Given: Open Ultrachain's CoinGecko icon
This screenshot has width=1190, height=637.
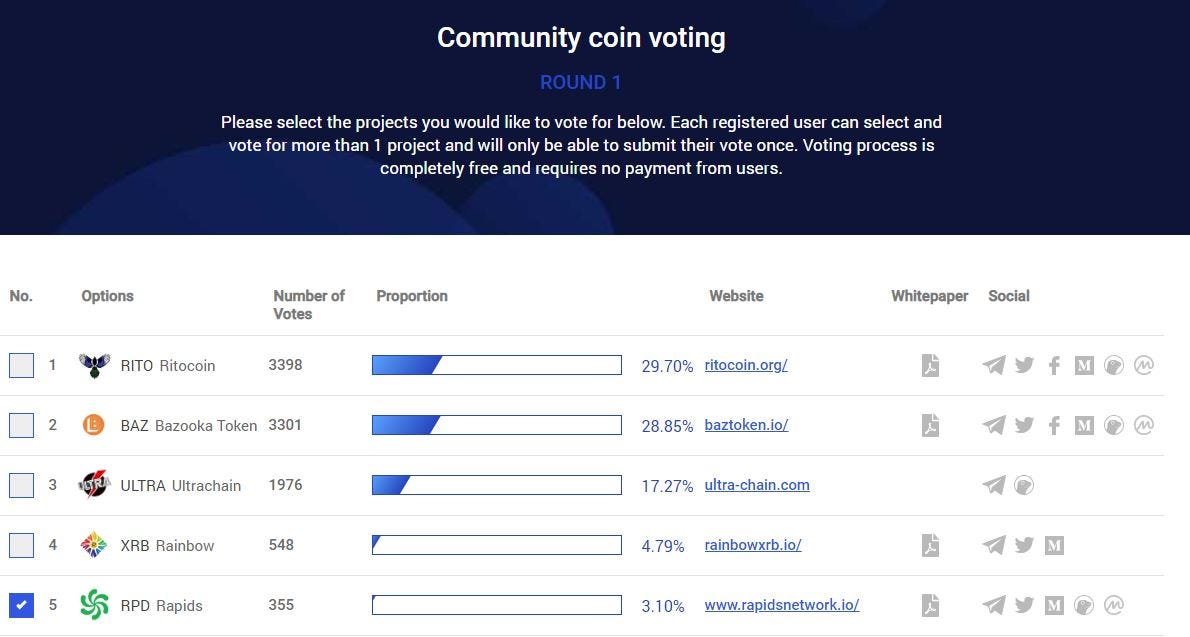Looking at the screenshot, I should [x=1024, y=485].
